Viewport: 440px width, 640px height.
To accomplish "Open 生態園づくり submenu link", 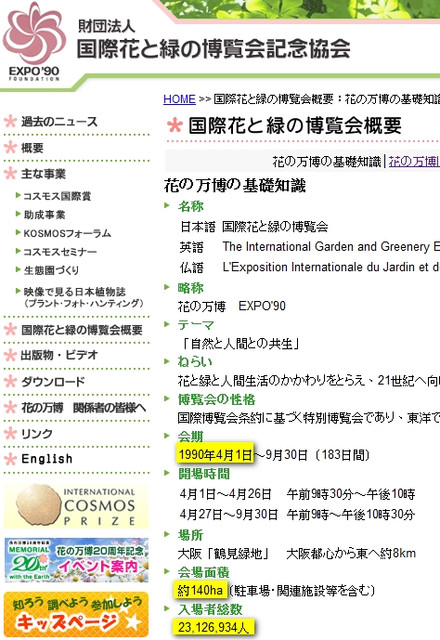I will click(51, 270).
